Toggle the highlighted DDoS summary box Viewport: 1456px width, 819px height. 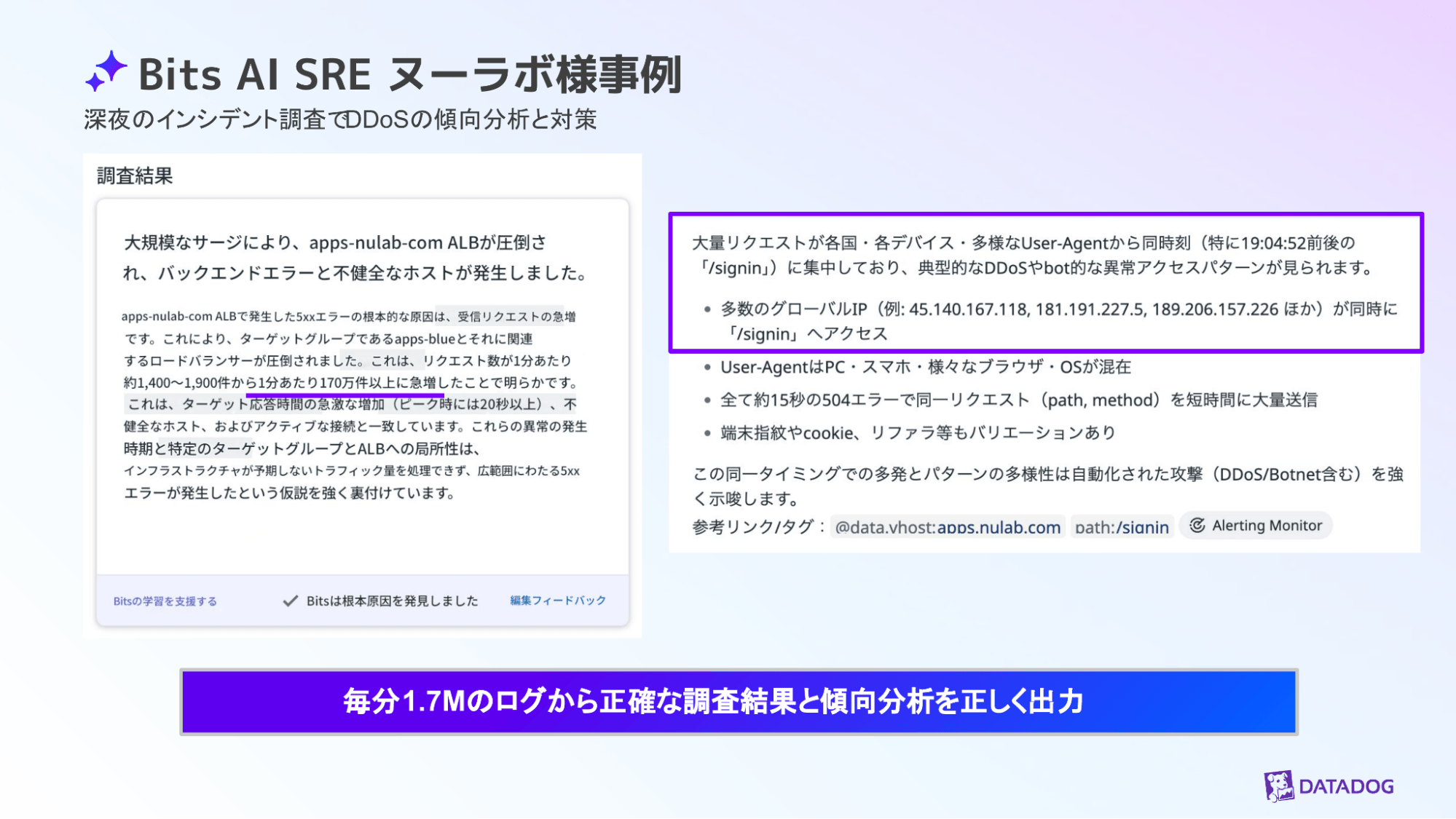[x=1047, y=282]
